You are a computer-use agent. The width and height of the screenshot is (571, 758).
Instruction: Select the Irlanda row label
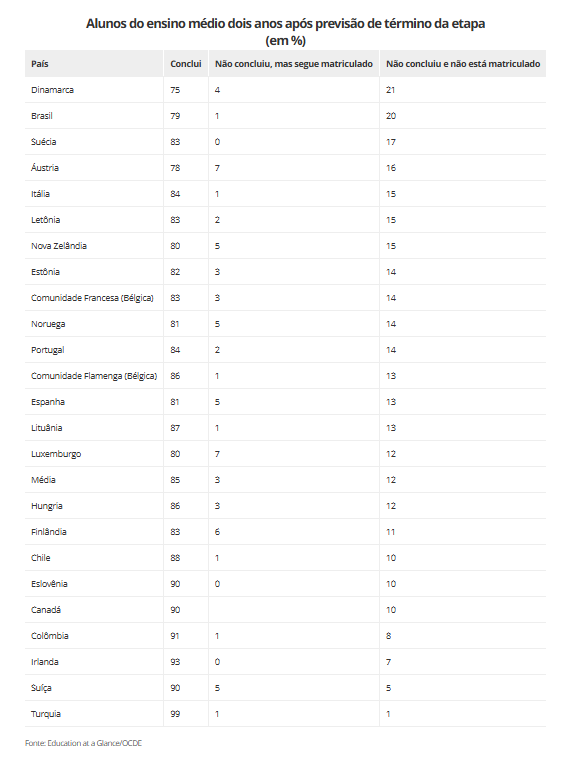coord(44,662)
